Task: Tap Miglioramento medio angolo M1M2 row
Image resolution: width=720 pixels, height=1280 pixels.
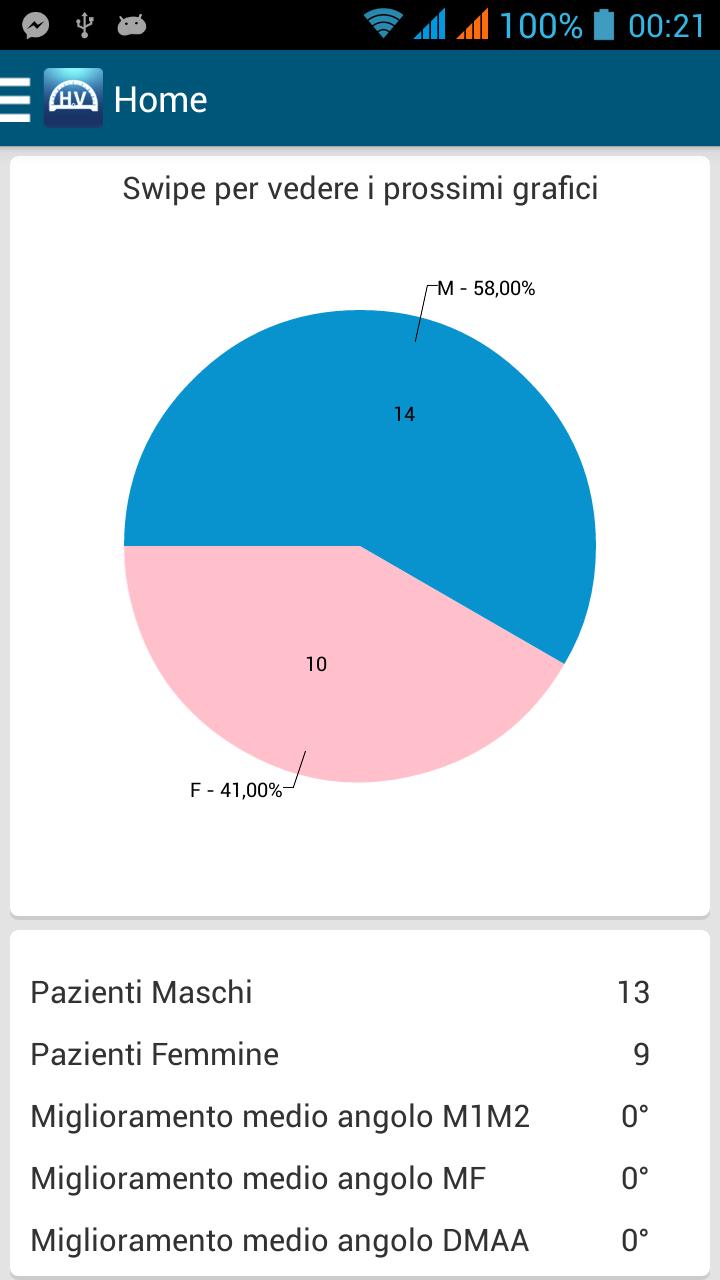Action: tap(340, 1116)
